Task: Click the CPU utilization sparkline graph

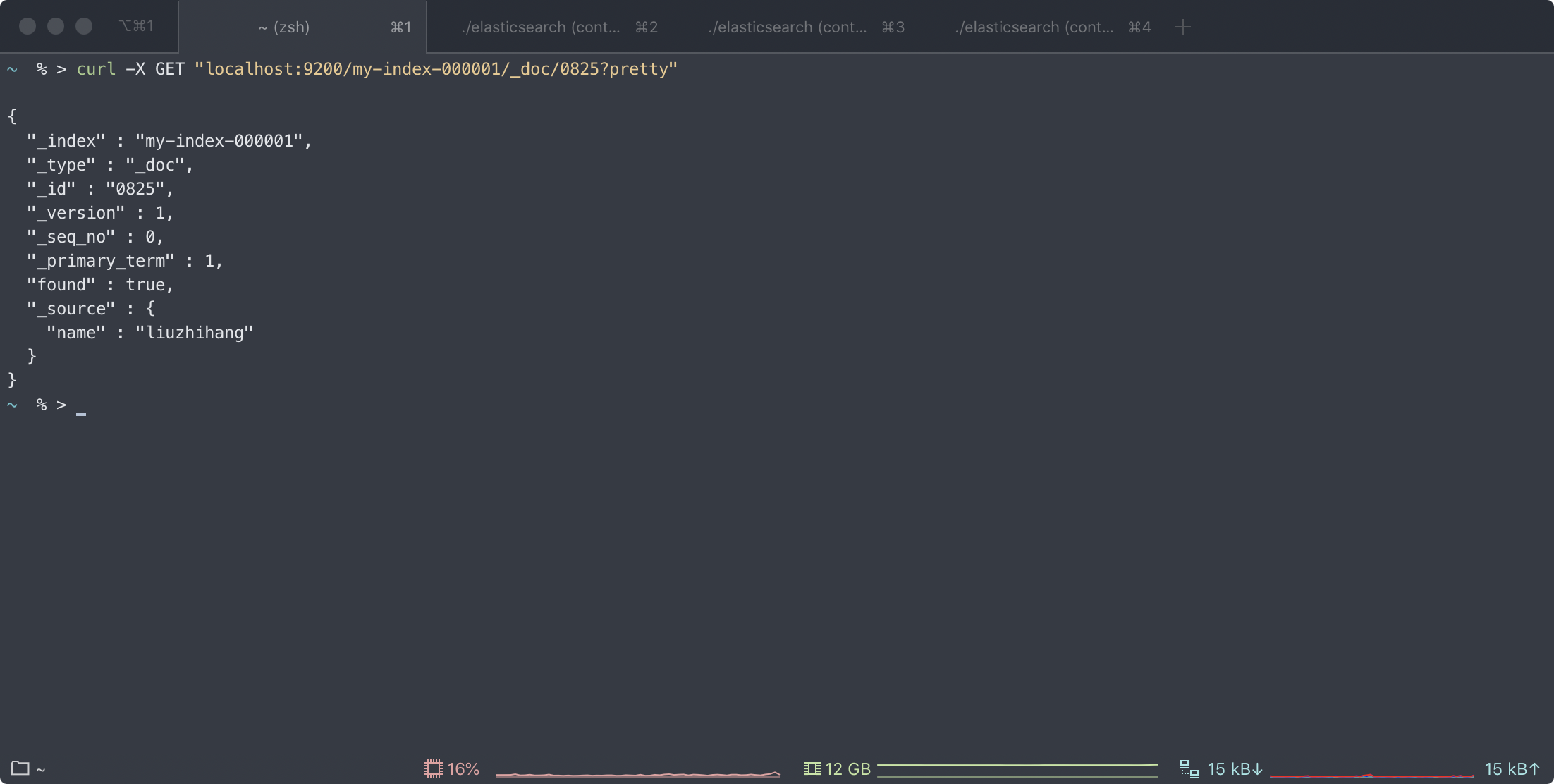Action: coord(637,773)
